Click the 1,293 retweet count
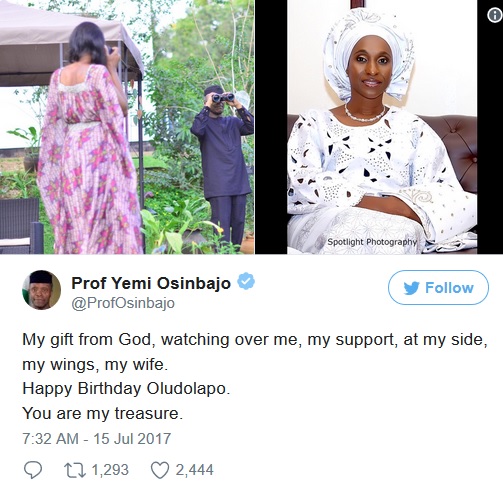 (110, 470)
